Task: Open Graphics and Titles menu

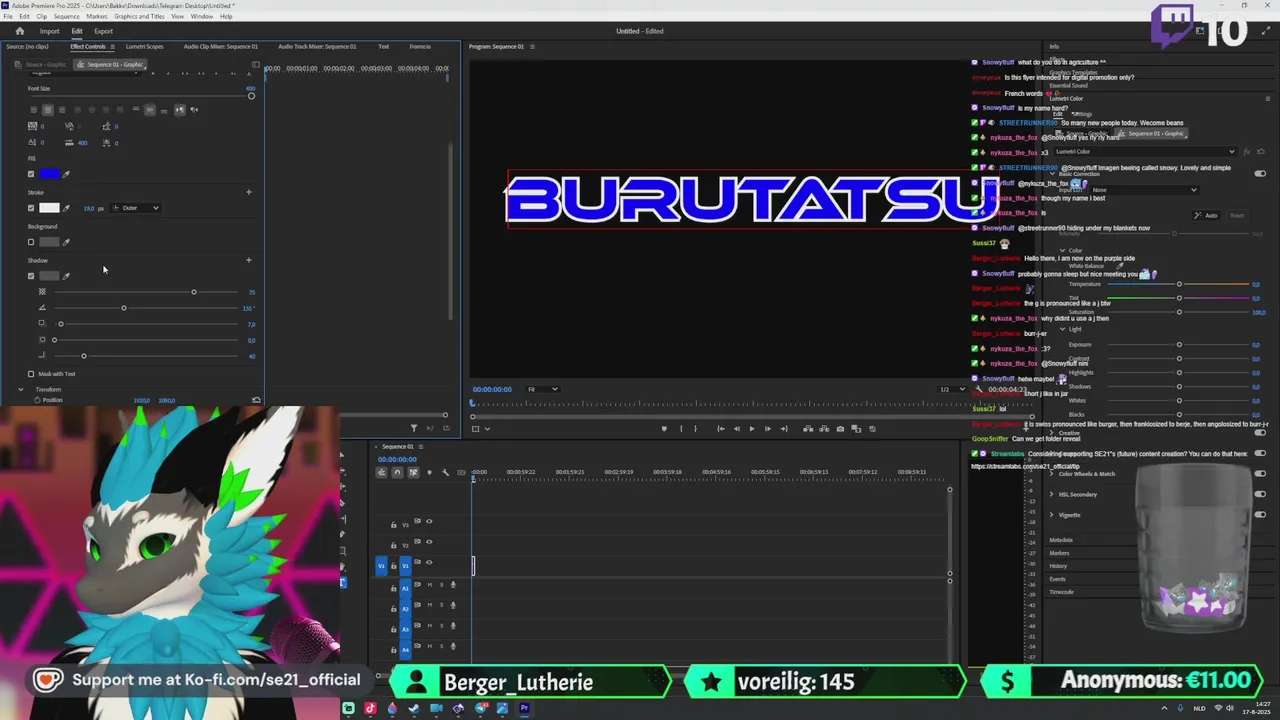Action: coord(140,16)
